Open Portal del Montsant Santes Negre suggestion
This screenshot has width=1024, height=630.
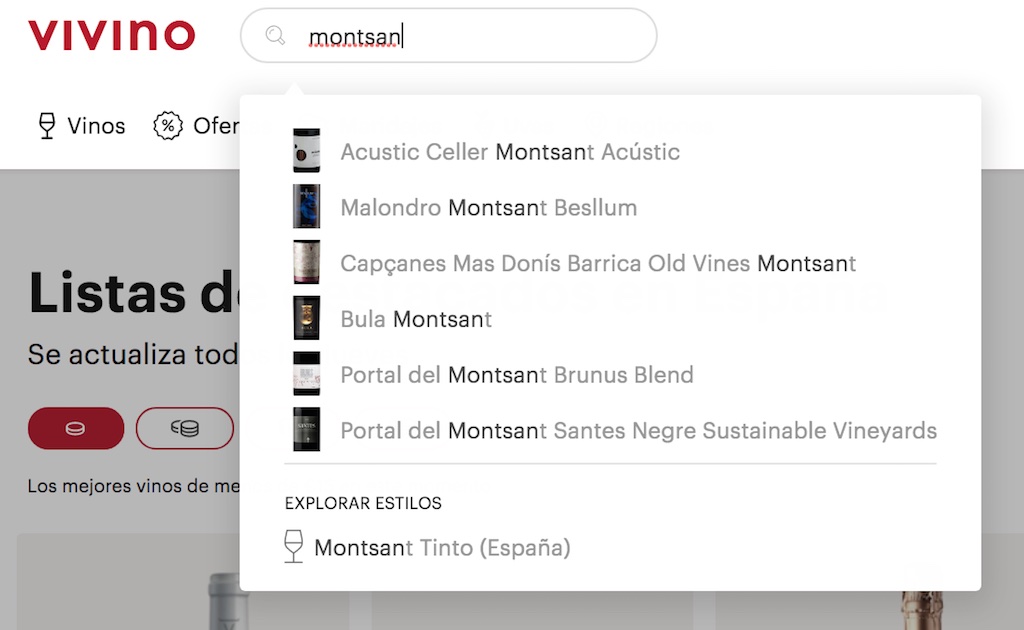point(638,431)
